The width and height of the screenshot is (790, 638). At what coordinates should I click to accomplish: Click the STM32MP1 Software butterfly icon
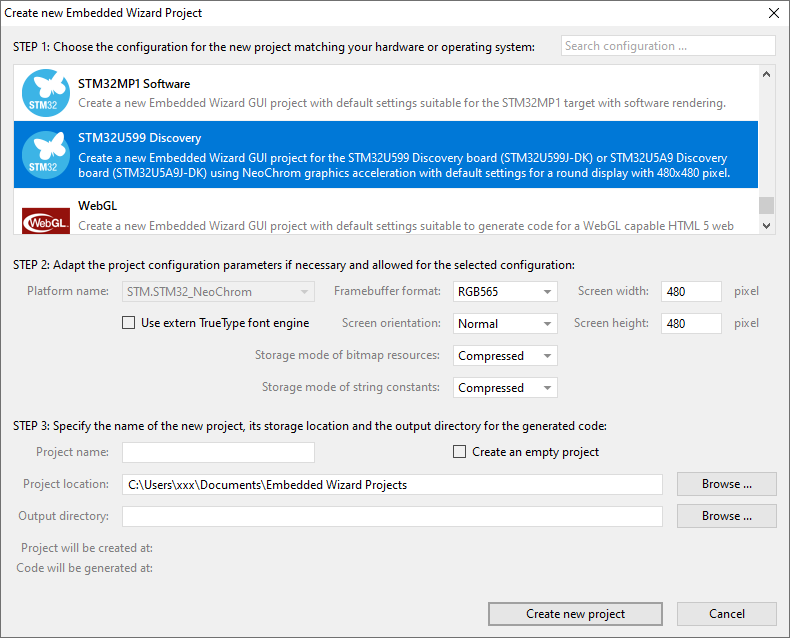(x=45, y=92)
